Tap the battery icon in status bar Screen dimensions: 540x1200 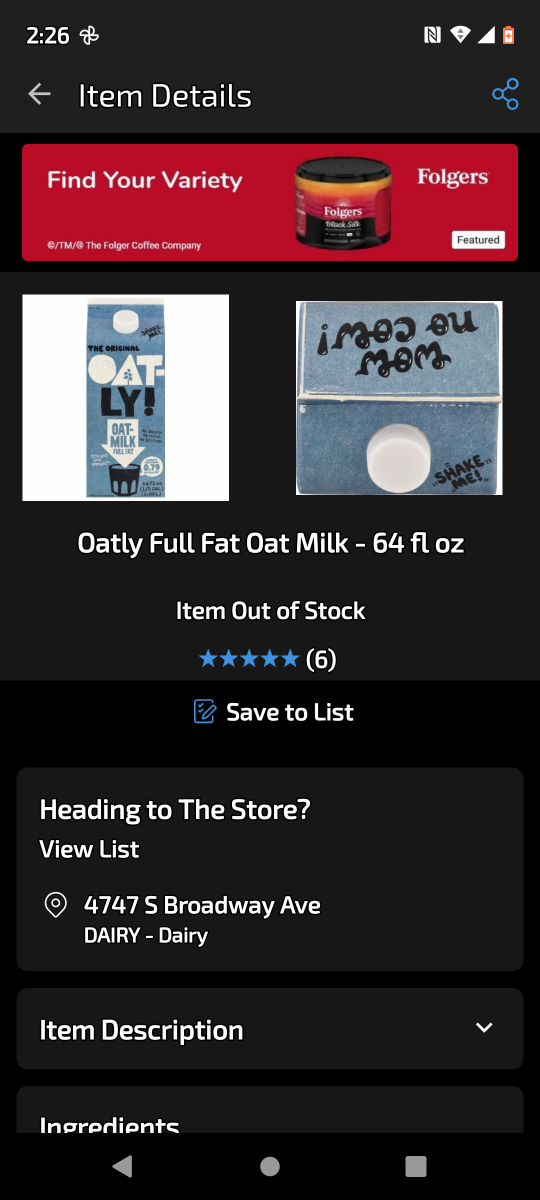508,36
